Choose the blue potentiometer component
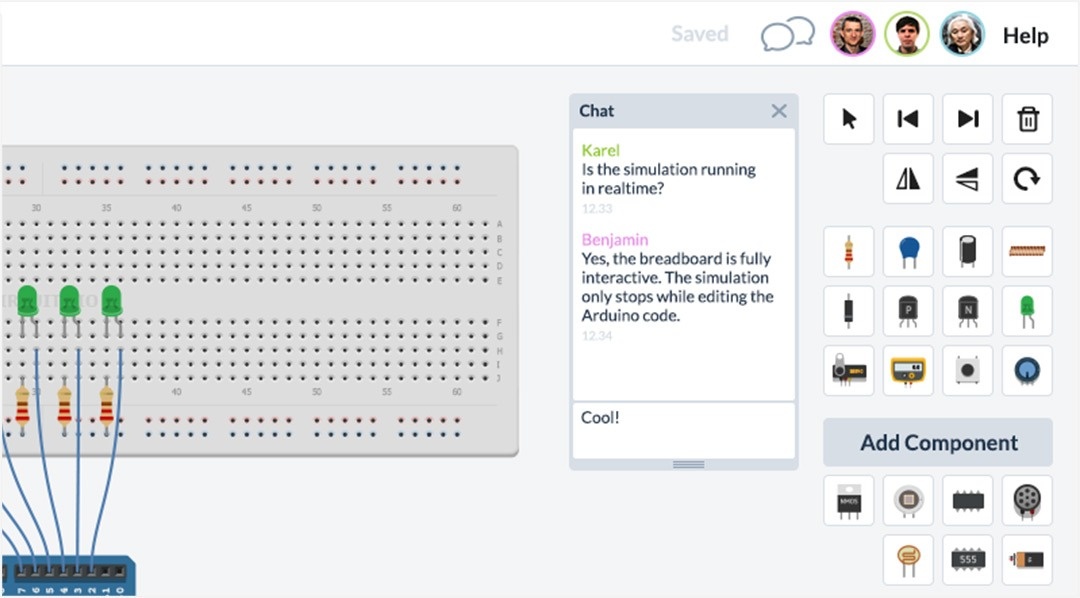 (1027, 371)
